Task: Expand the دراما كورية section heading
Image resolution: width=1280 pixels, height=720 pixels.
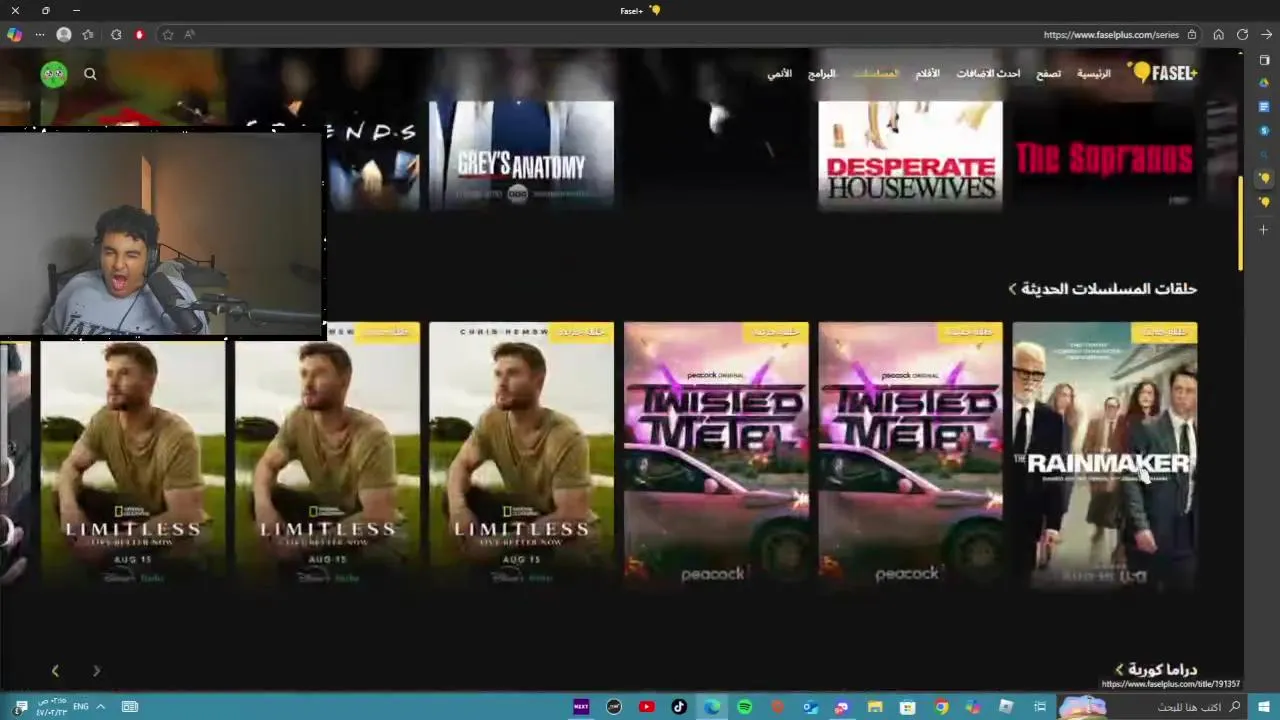Action: 1156,669
